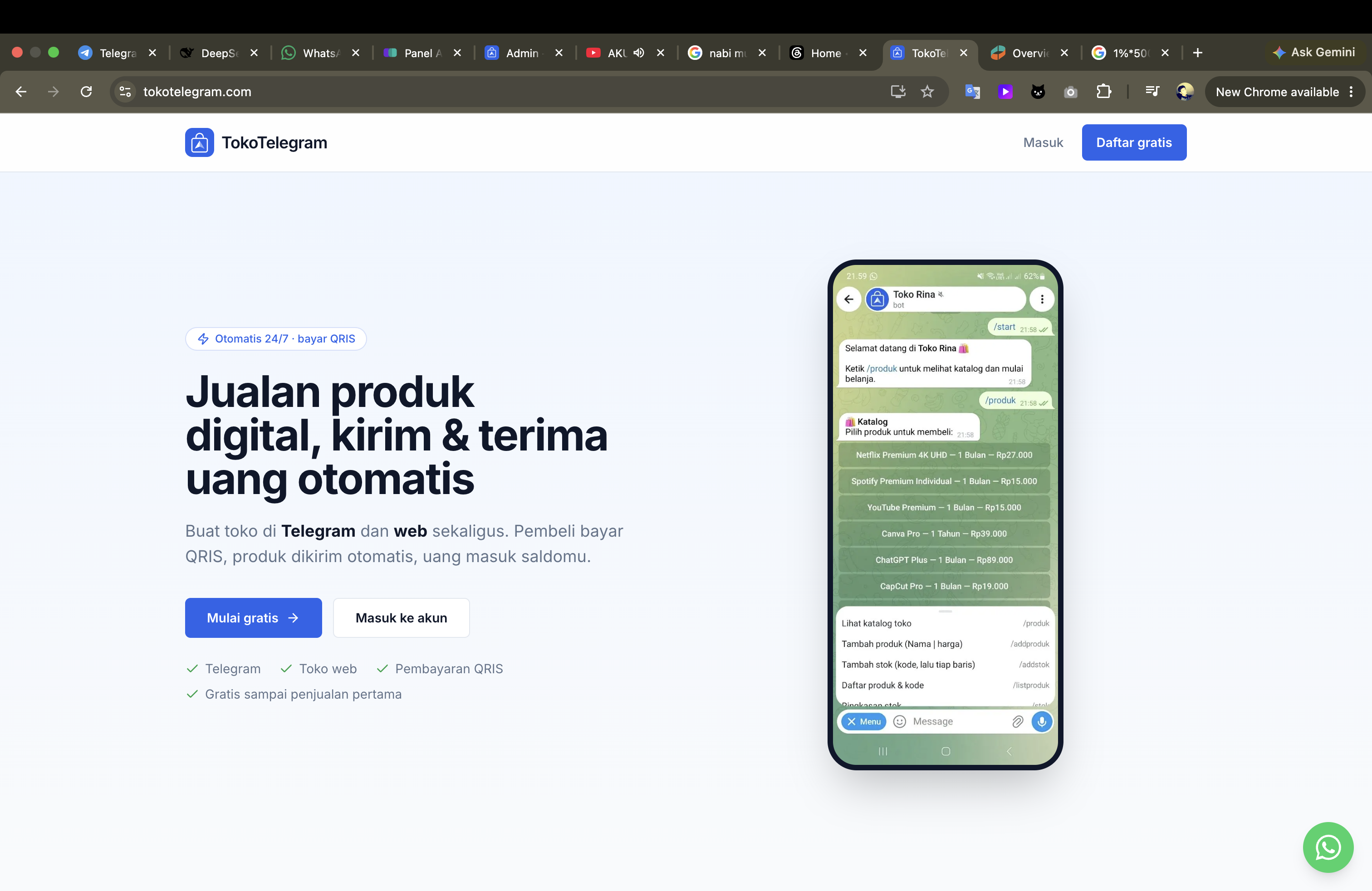Click the browser back arrow

21,92
